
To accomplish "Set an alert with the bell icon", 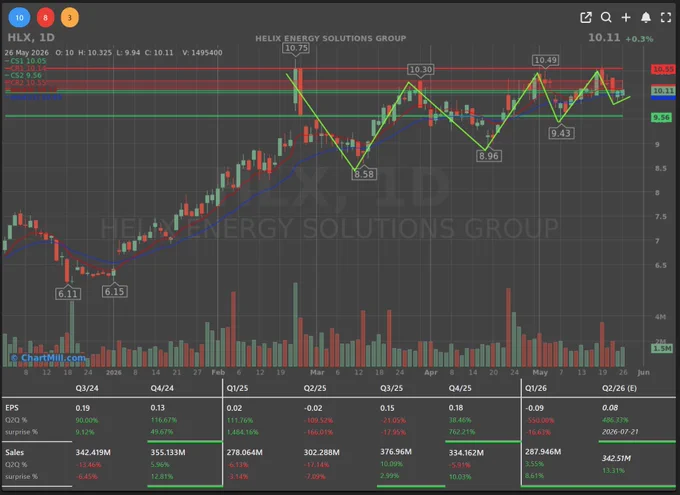I will click(x=646, y=17).
